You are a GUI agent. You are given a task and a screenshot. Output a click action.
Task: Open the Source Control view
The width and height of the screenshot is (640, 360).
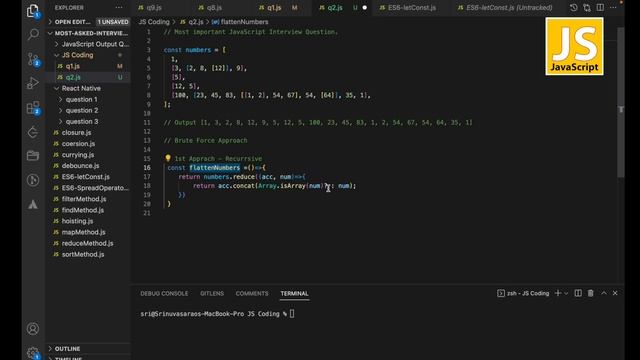pyautogui.click(x=33, y=59)
